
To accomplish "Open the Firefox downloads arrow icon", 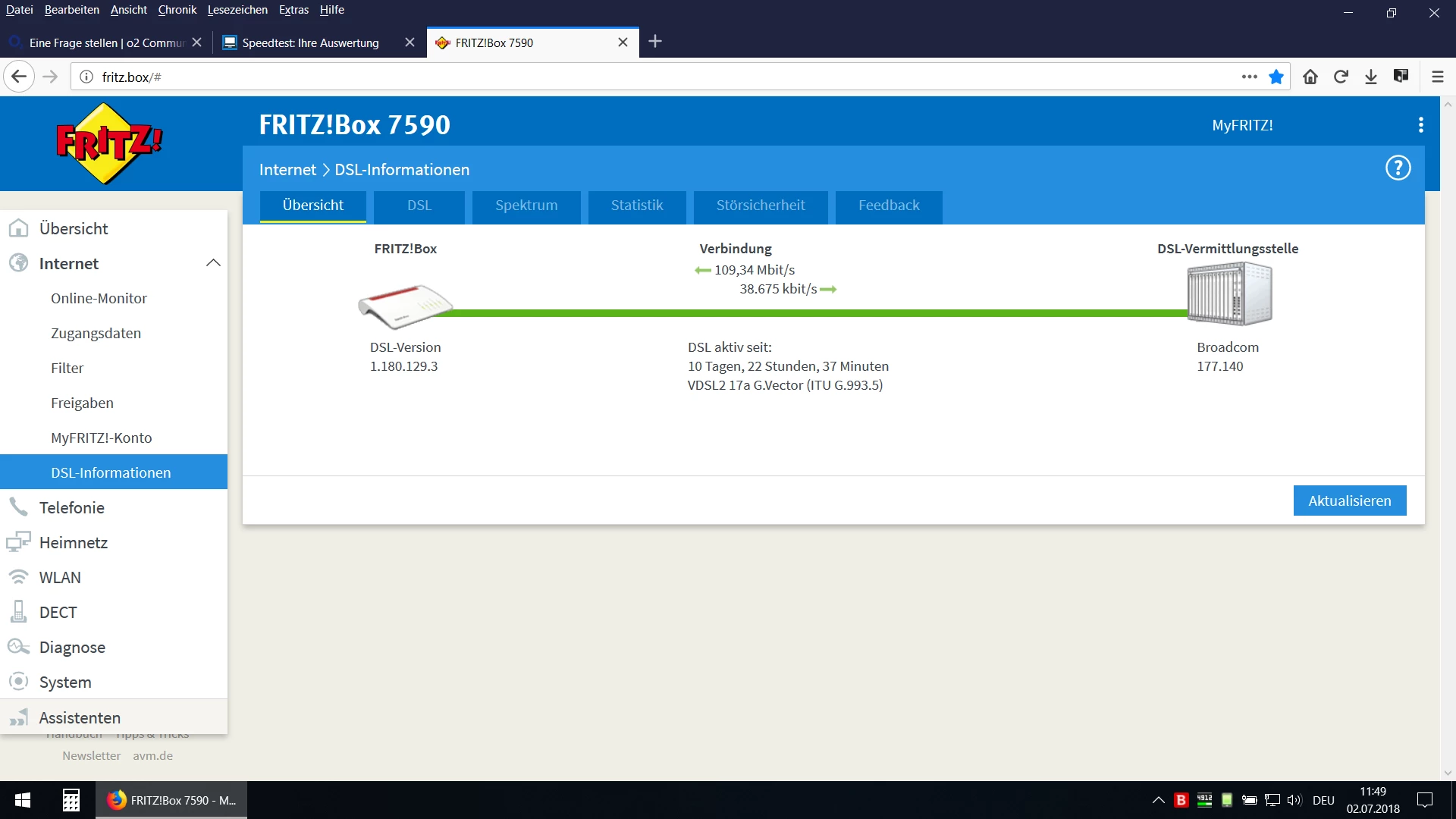I will (1370, 77).
